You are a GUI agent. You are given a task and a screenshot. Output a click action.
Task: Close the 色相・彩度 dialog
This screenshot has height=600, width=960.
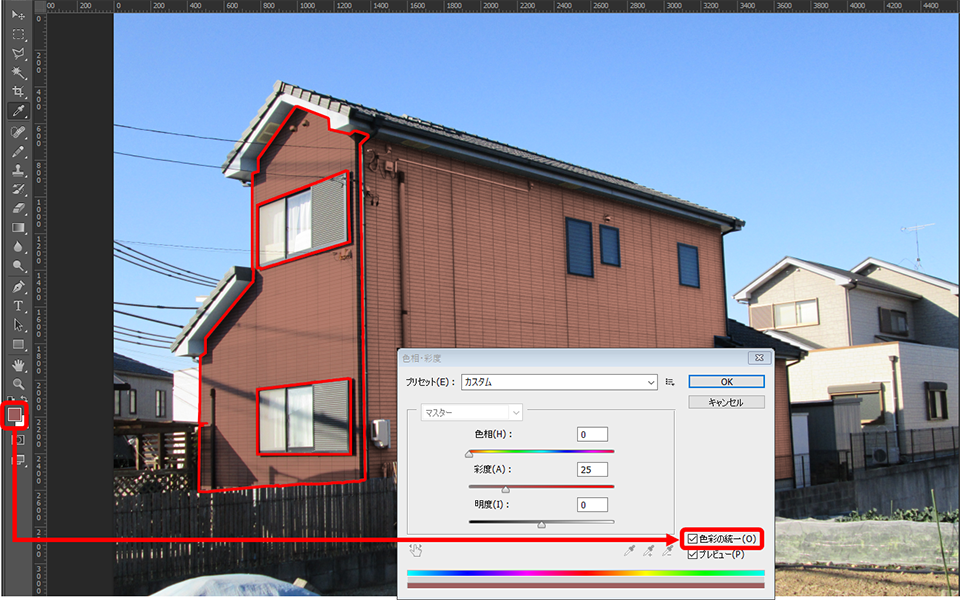[759, 358]
